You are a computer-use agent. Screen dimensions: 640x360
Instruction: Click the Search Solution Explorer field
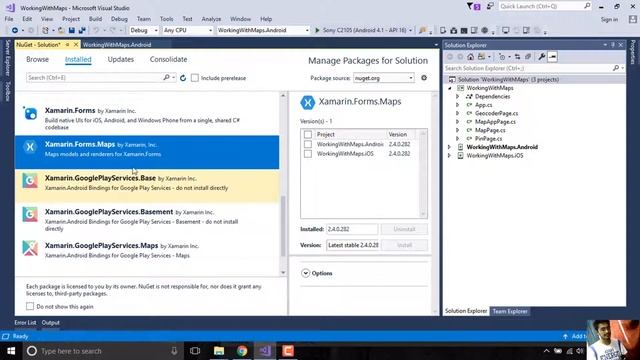(534, 68)
